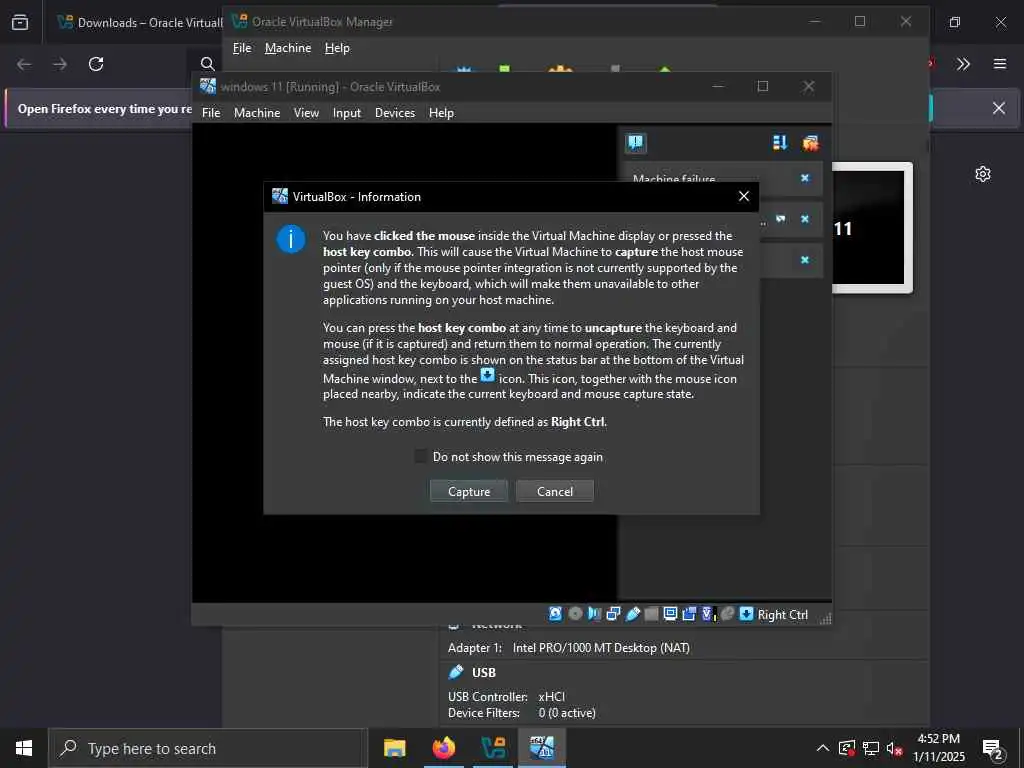
Task: Enable Do not show this message again
Action: tap(421, 456)
